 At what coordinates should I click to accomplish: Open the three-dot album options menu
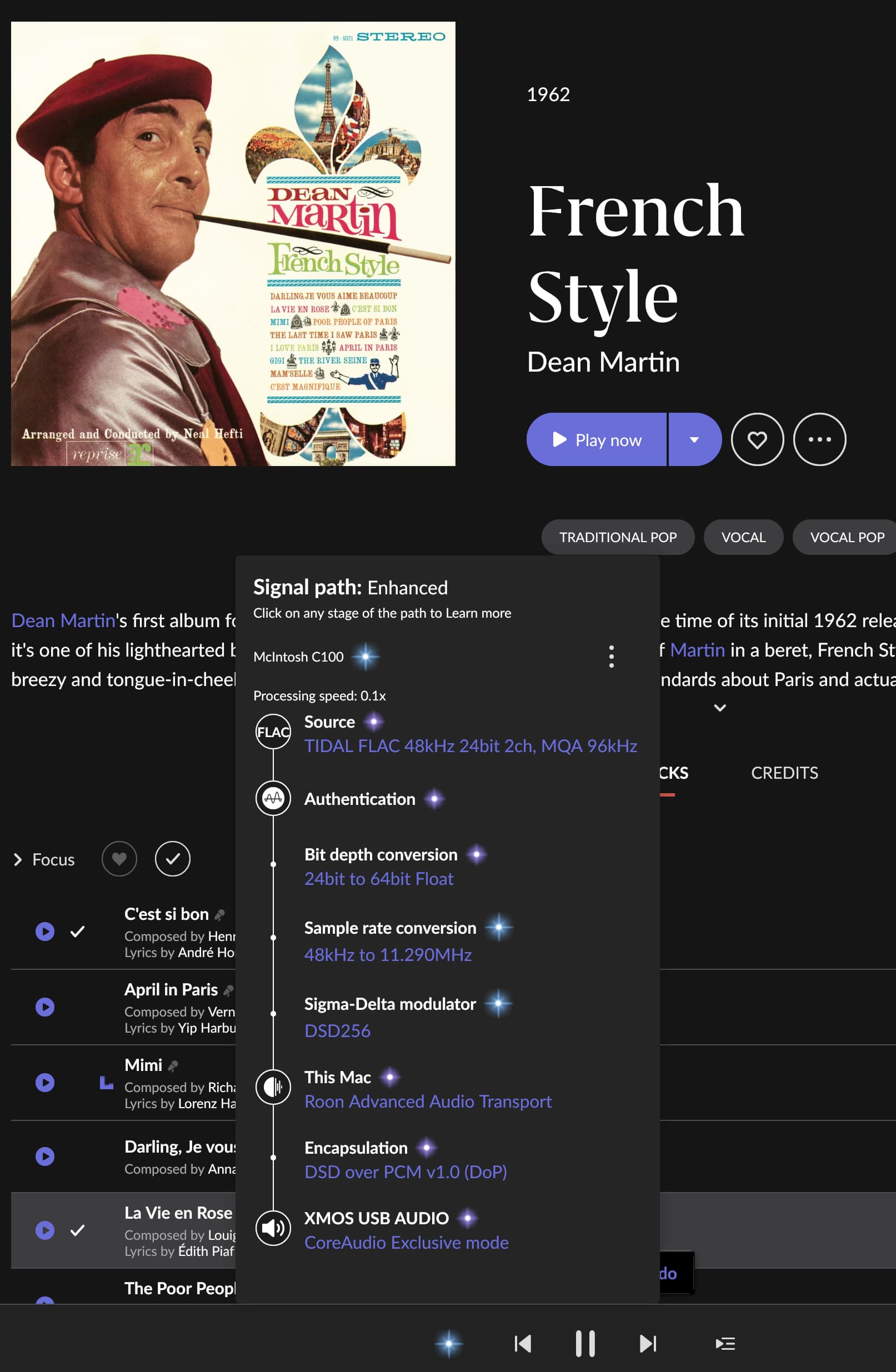819,439
